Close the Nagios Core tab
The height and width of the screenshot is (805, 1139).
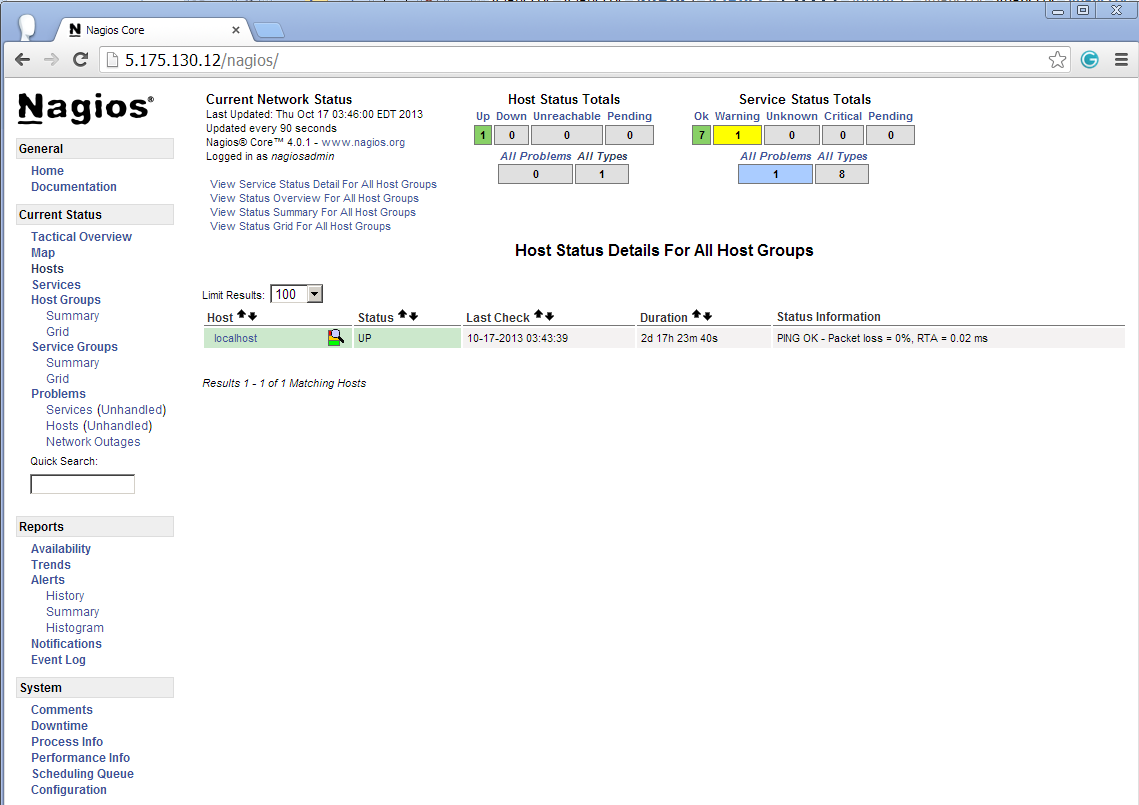coord(235,30)
